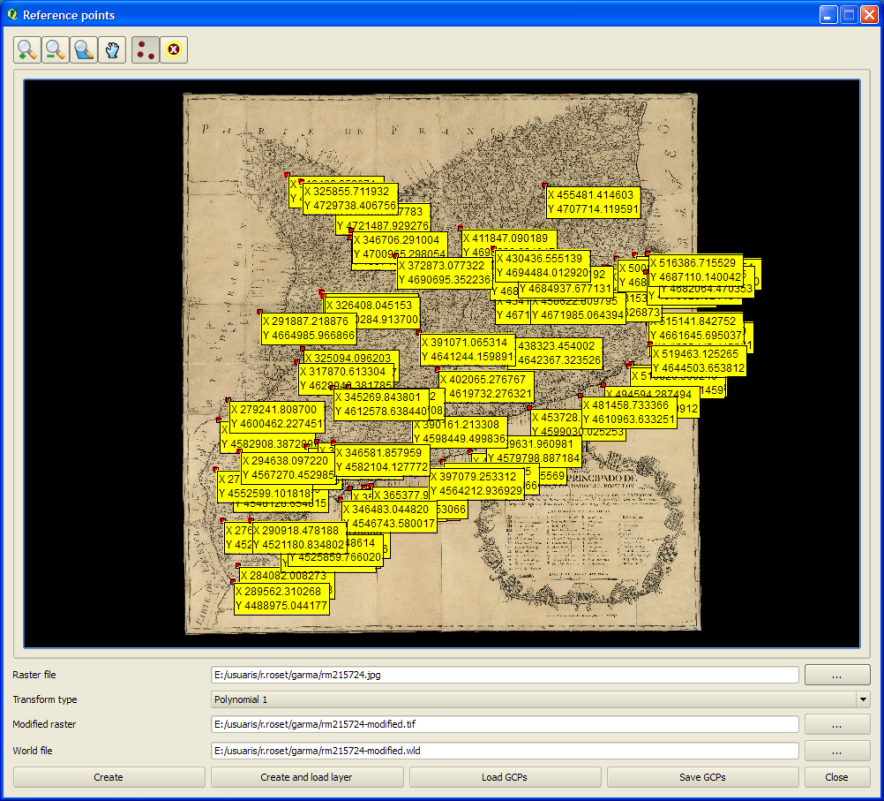This screenshot has width=884, height=801.
Task: Select the Zoom Out magnifier tool
Action: [x=55, y=50]
